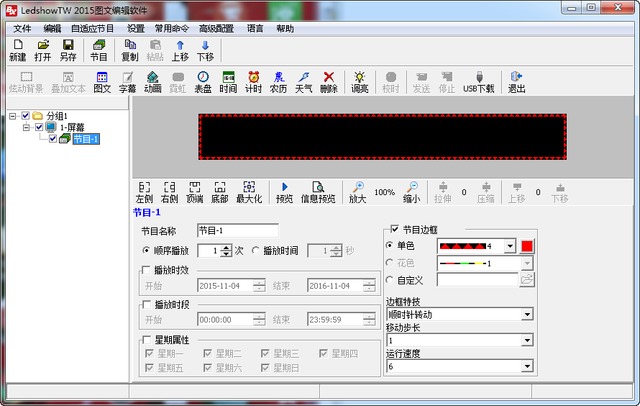Select the 播放时间 radio button
The image size is (640, 406).
pos(256,251)
